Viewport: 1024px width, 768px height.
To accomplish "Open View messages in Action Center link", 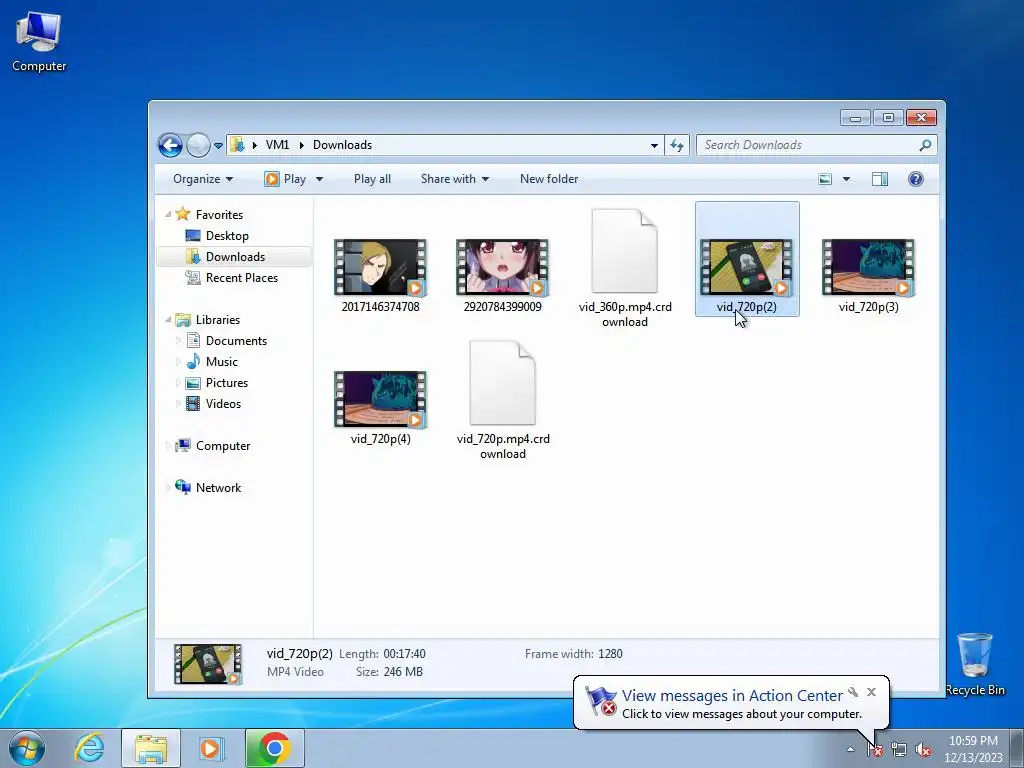I will point(732,696).
